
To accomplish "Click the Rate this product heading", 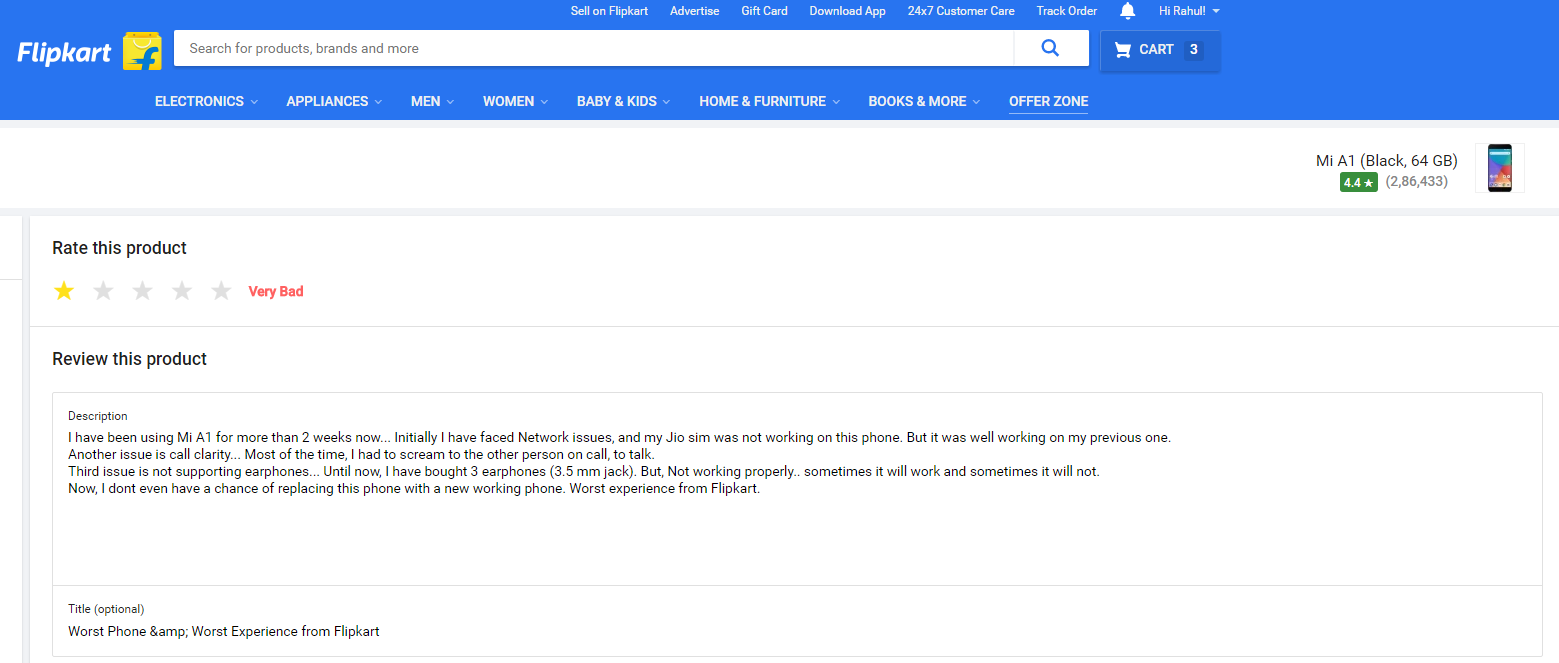I will [119, 248].
